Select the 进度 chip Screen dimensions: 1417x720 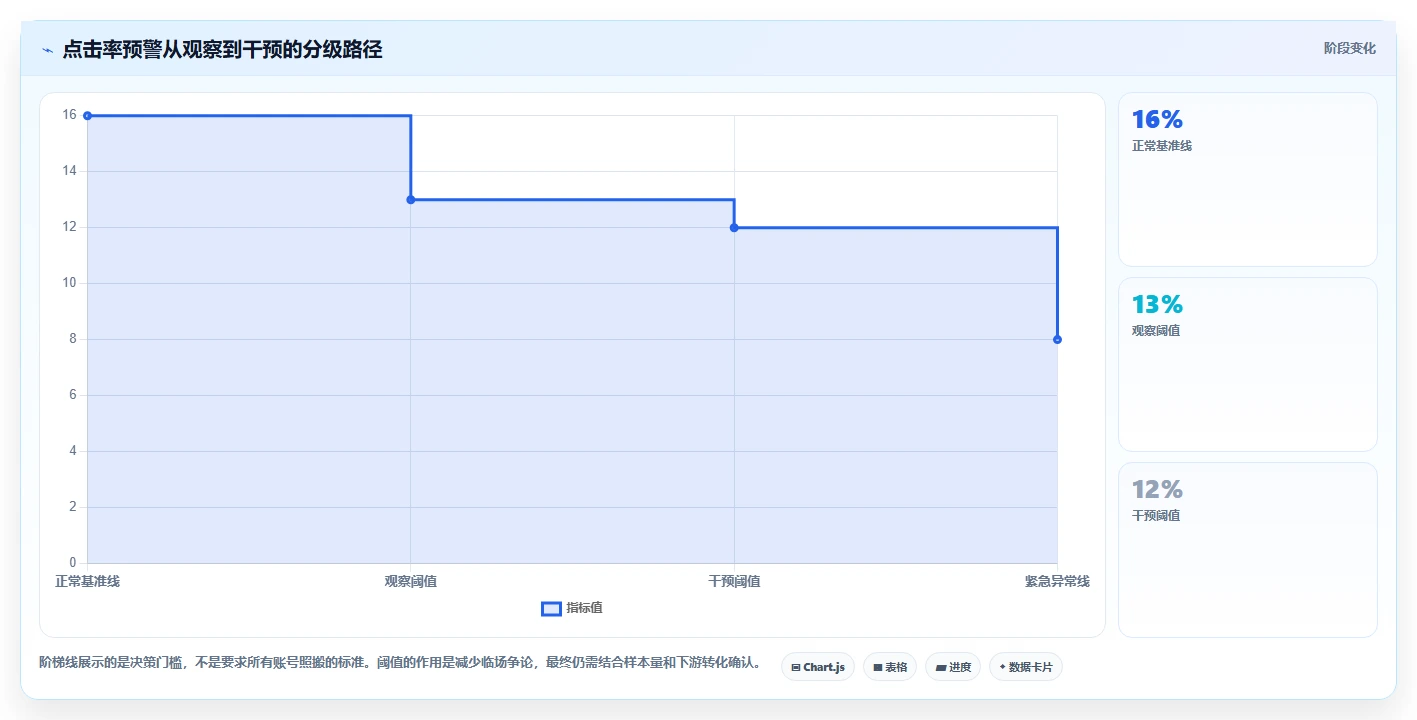coord(953,667)
